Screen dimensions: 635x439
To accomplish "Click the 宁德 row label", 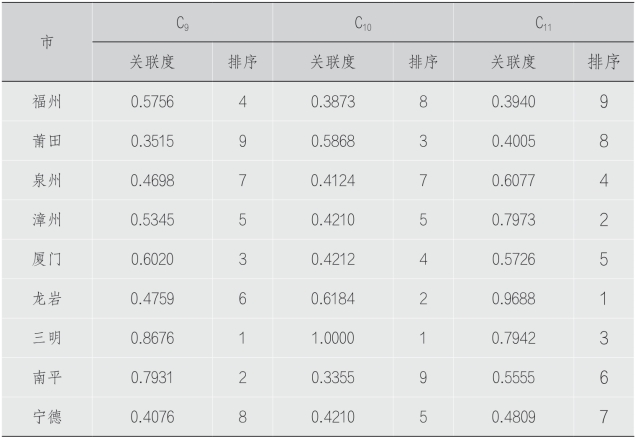I will coord(47,417).
